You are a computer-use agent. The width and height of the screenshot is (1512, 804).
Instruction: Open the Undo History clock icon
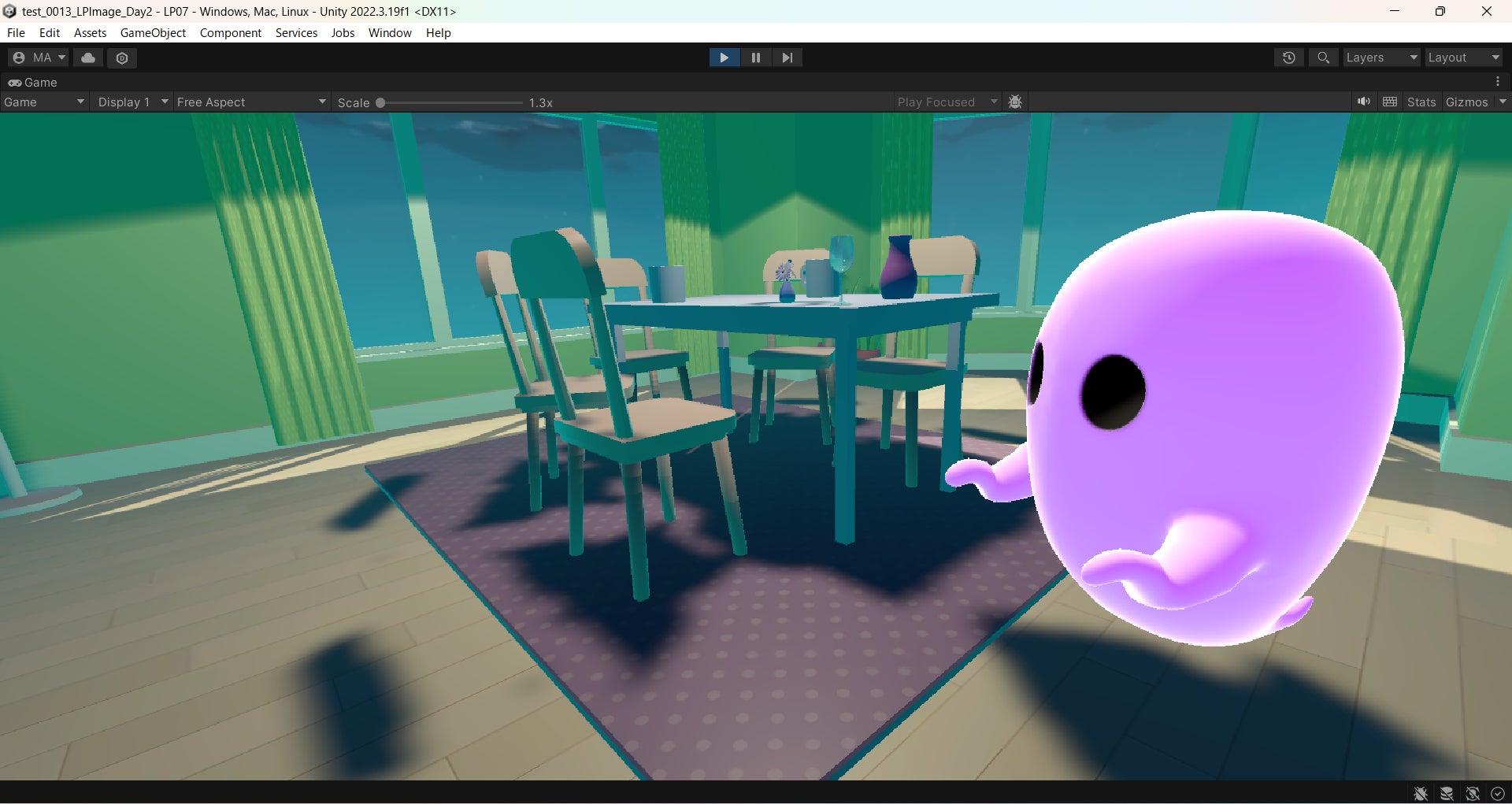point(1288,57)
